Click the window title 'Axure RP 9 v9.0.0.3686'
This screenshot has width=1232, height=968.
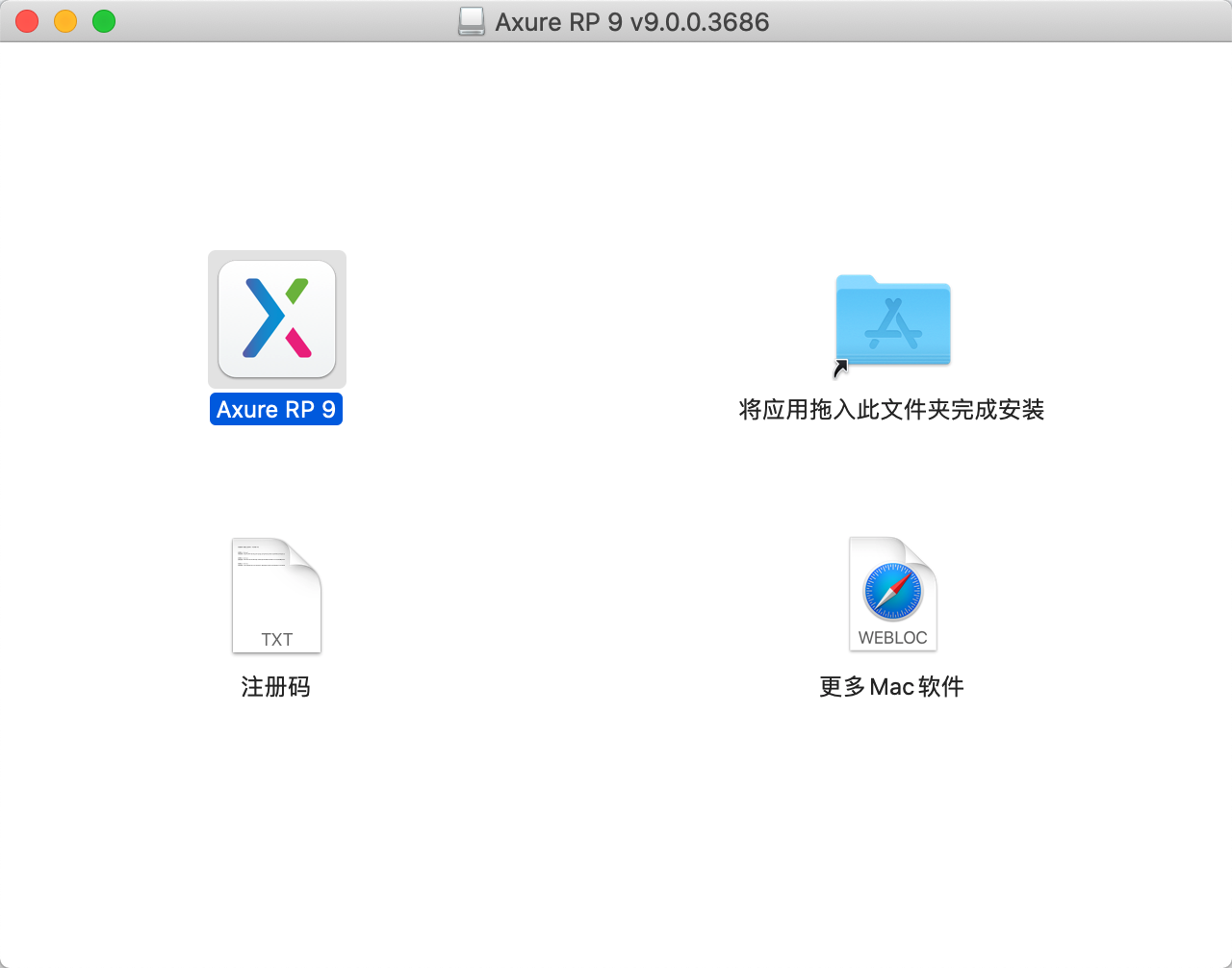pyautogui.click(x=632, y=21)
